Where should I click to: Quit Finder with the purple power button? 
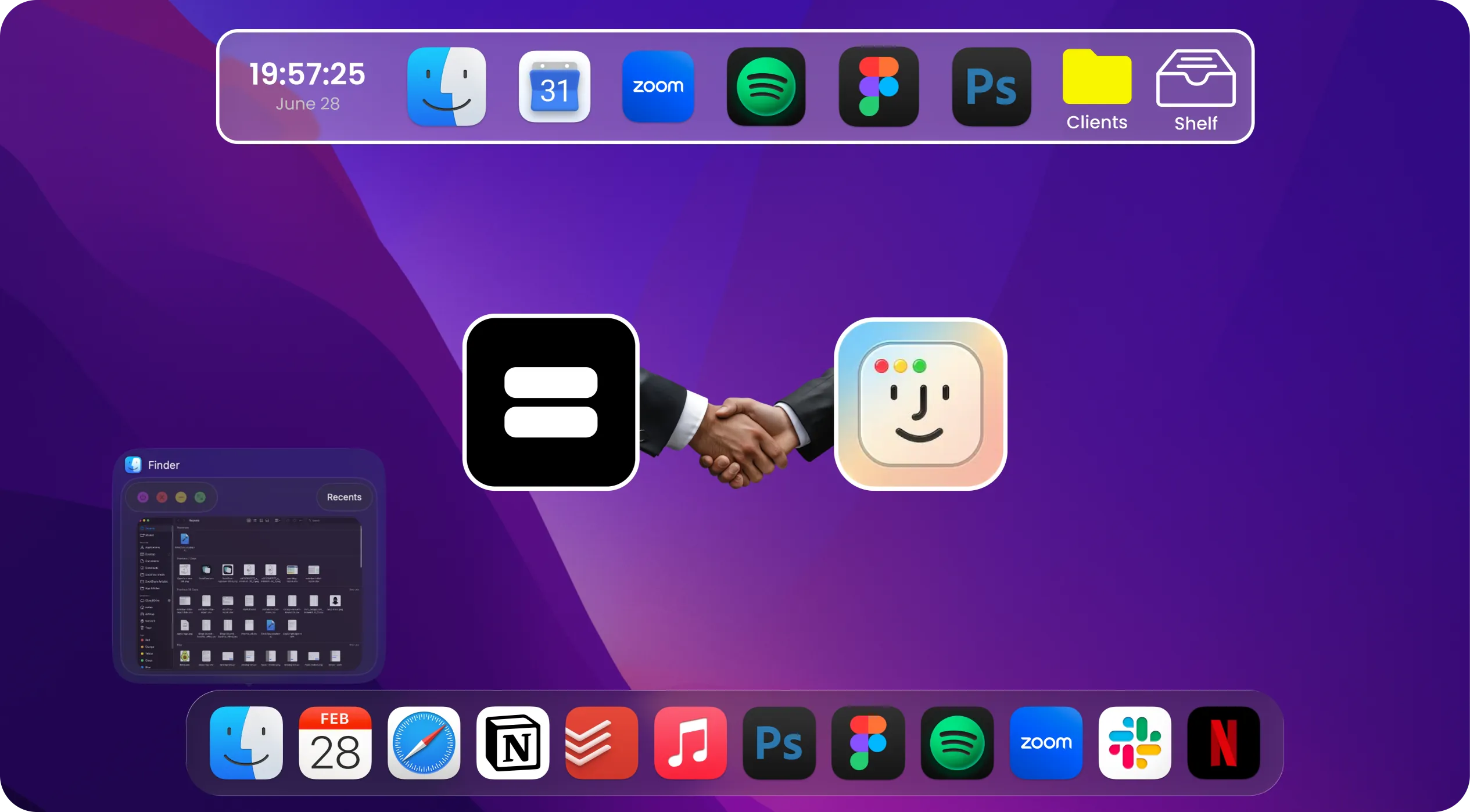coord(143,497)
